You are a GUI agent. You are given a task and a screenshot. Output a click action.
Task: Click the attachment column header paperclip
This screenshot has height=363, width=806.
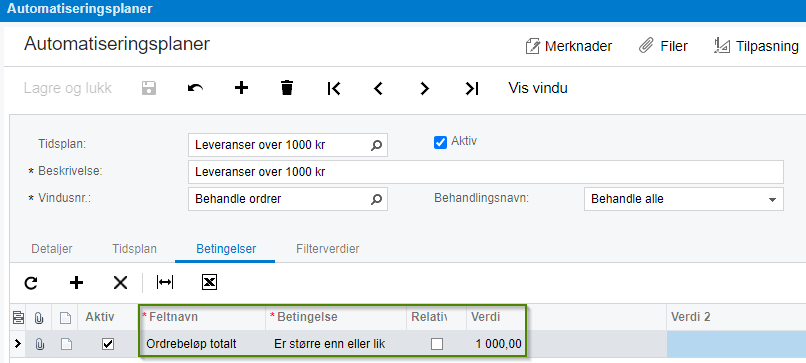tap(39, 317)
